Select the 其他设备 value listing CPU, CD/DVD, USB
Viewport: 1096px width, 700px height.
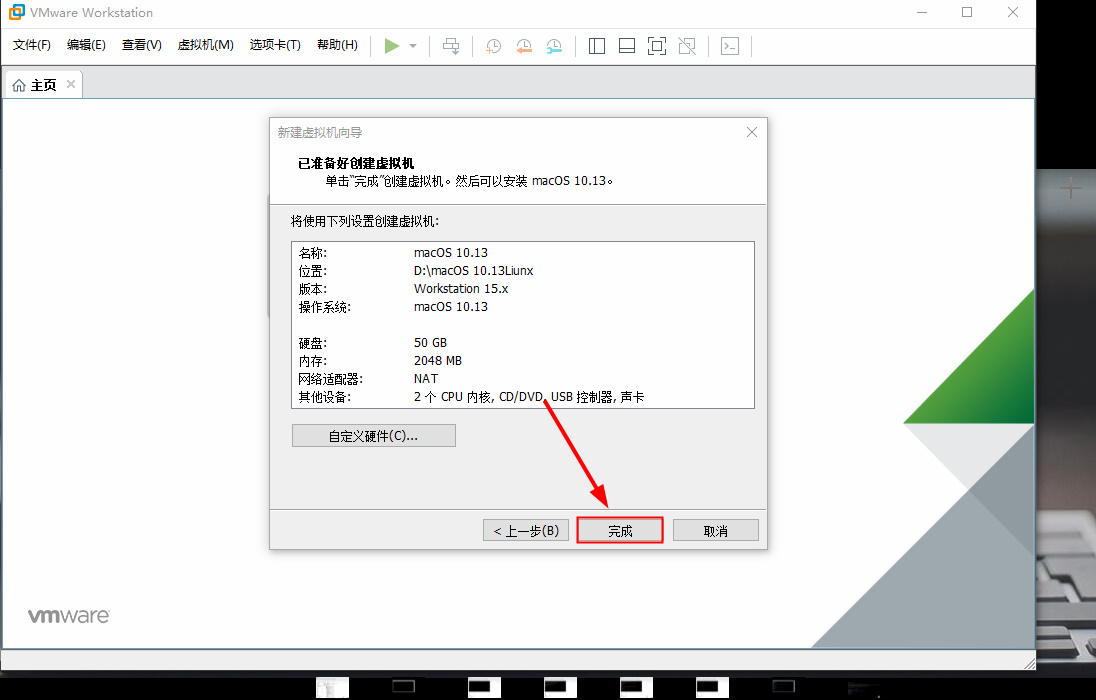click(528, 397)
